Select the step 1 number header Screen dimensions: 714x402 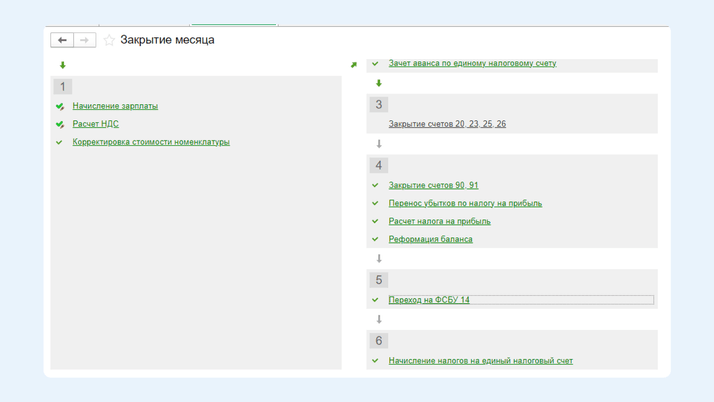click(63, 87)
